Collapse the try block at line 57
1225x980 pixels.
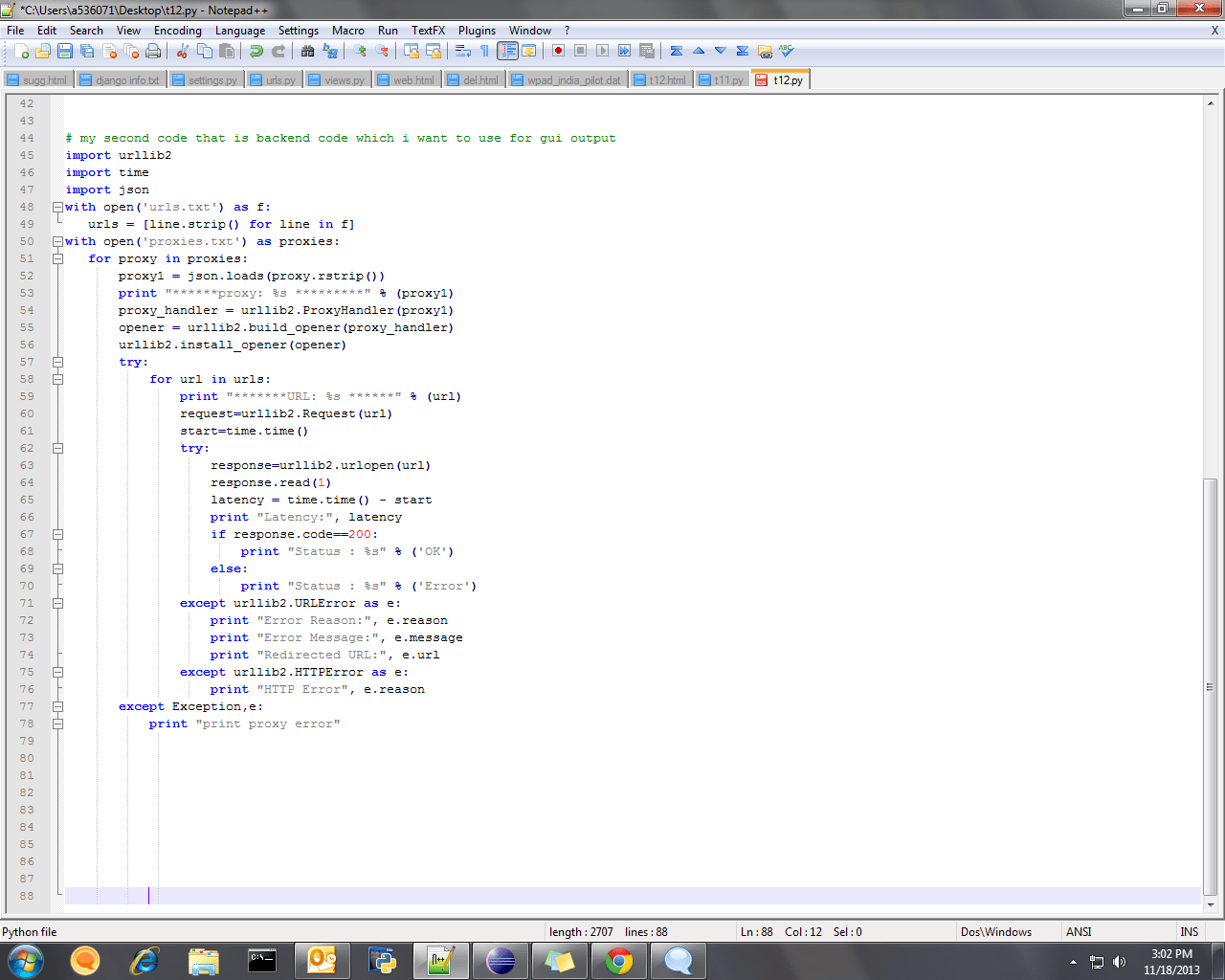[x=58, y=362]
